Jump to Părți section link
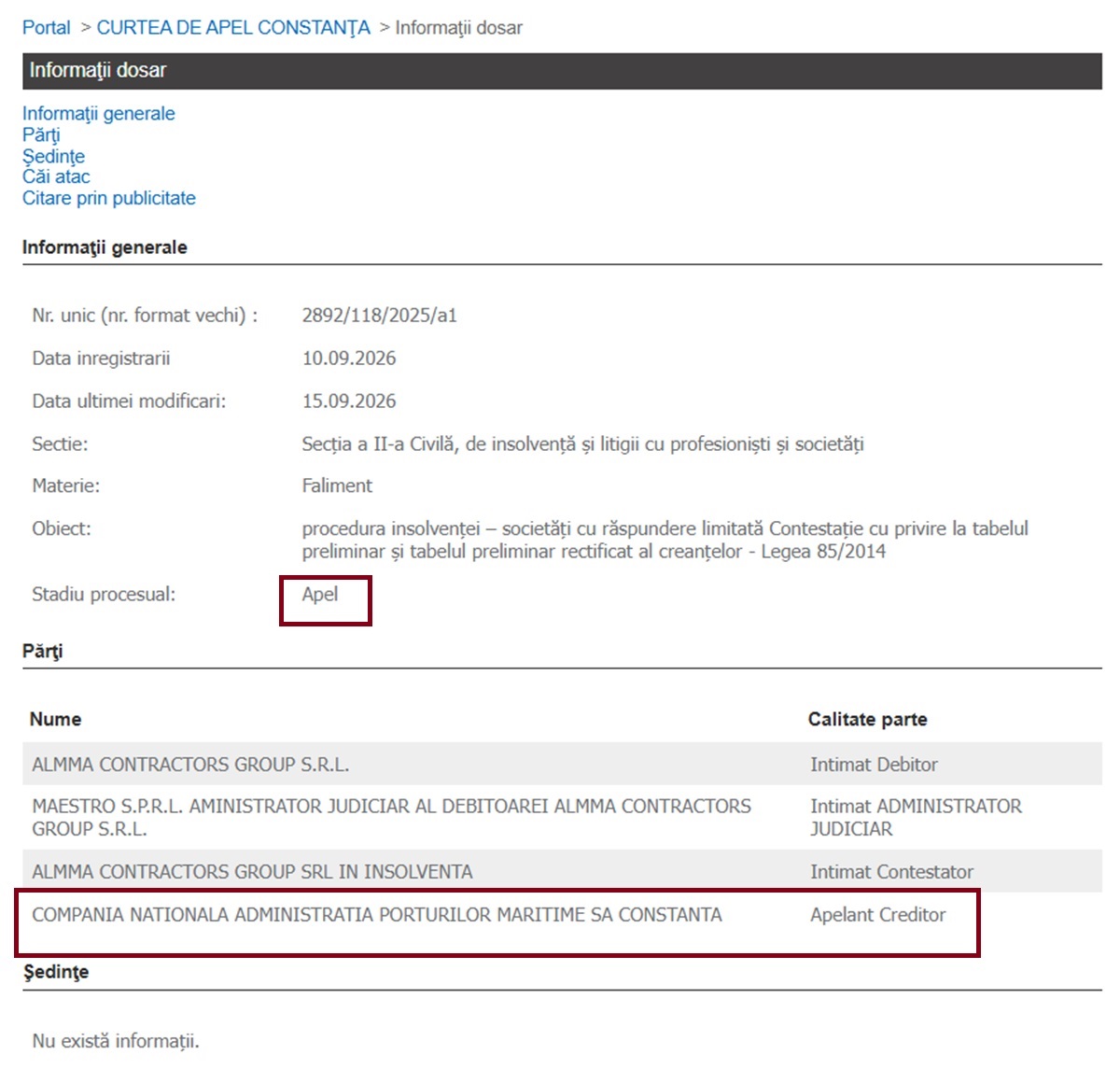 point(41,135)
